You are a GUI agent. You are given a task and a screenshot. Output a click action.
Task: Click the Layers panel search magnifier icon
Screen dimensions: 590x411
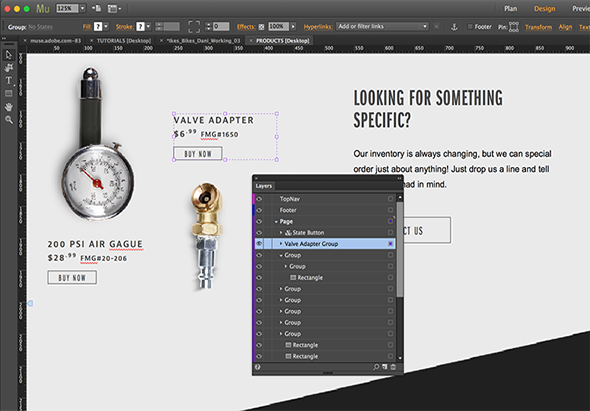[x=376, y=367]
